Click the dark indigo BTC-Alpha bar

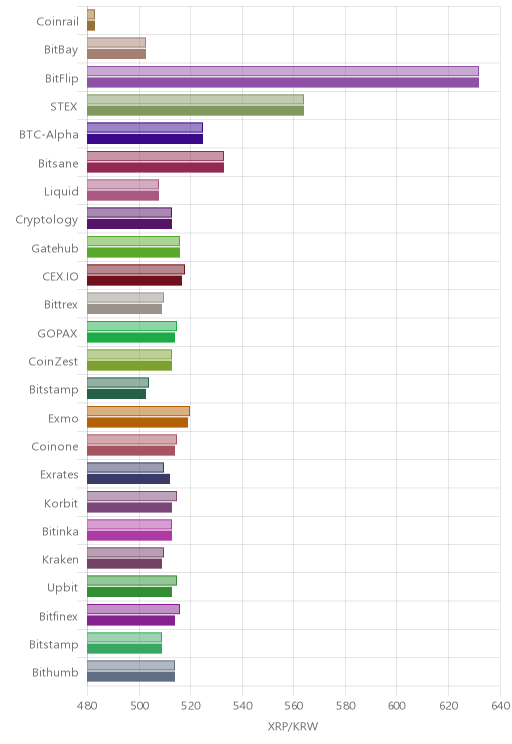[145, 139]
